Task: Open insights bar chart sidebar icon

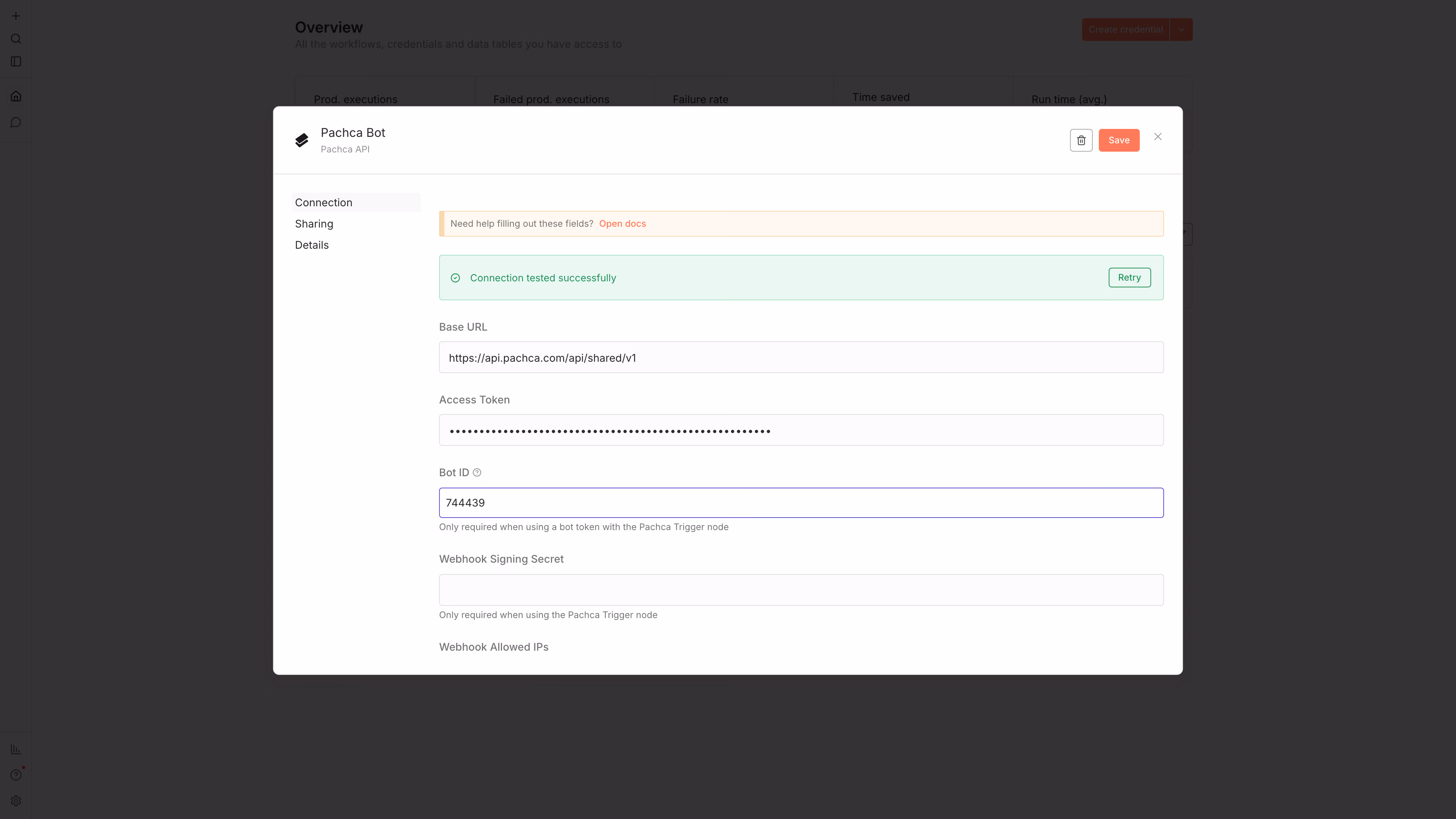Action: click(16, 749)
